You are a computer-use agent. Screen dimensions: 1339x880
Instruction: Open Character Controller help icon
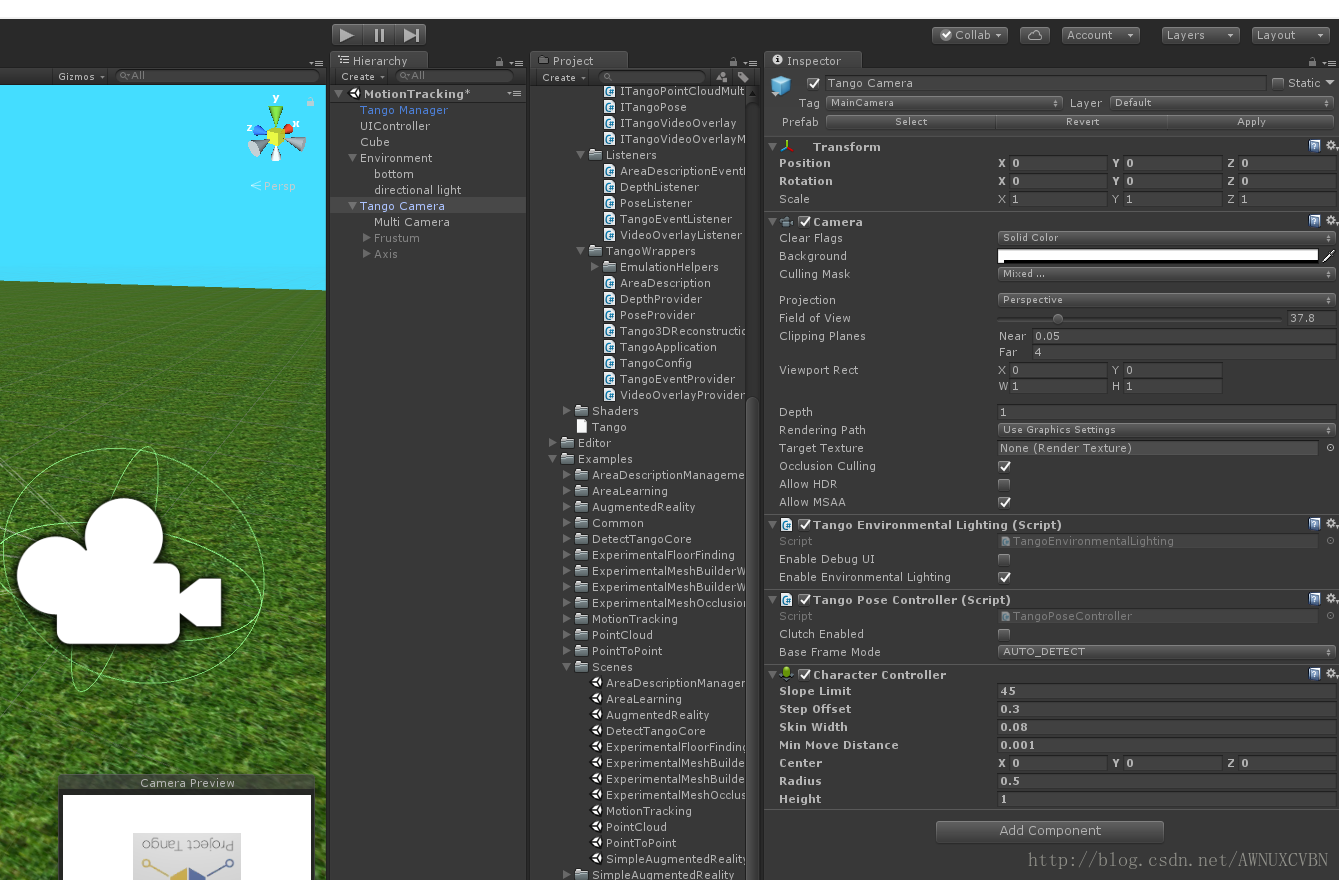coord(1315,674)
